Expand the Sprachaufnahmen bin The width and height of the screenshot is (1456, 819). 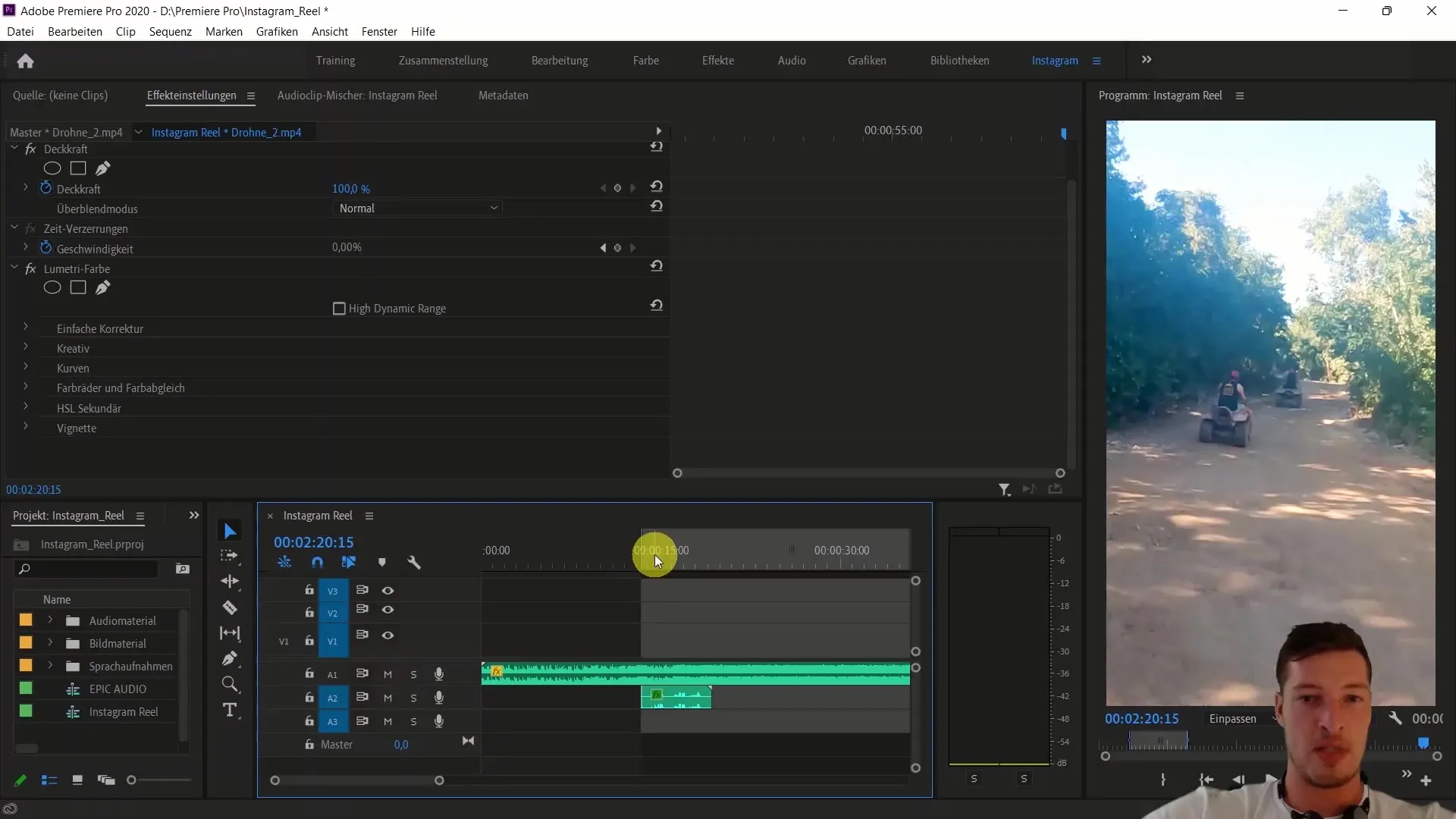pos(50,666)
